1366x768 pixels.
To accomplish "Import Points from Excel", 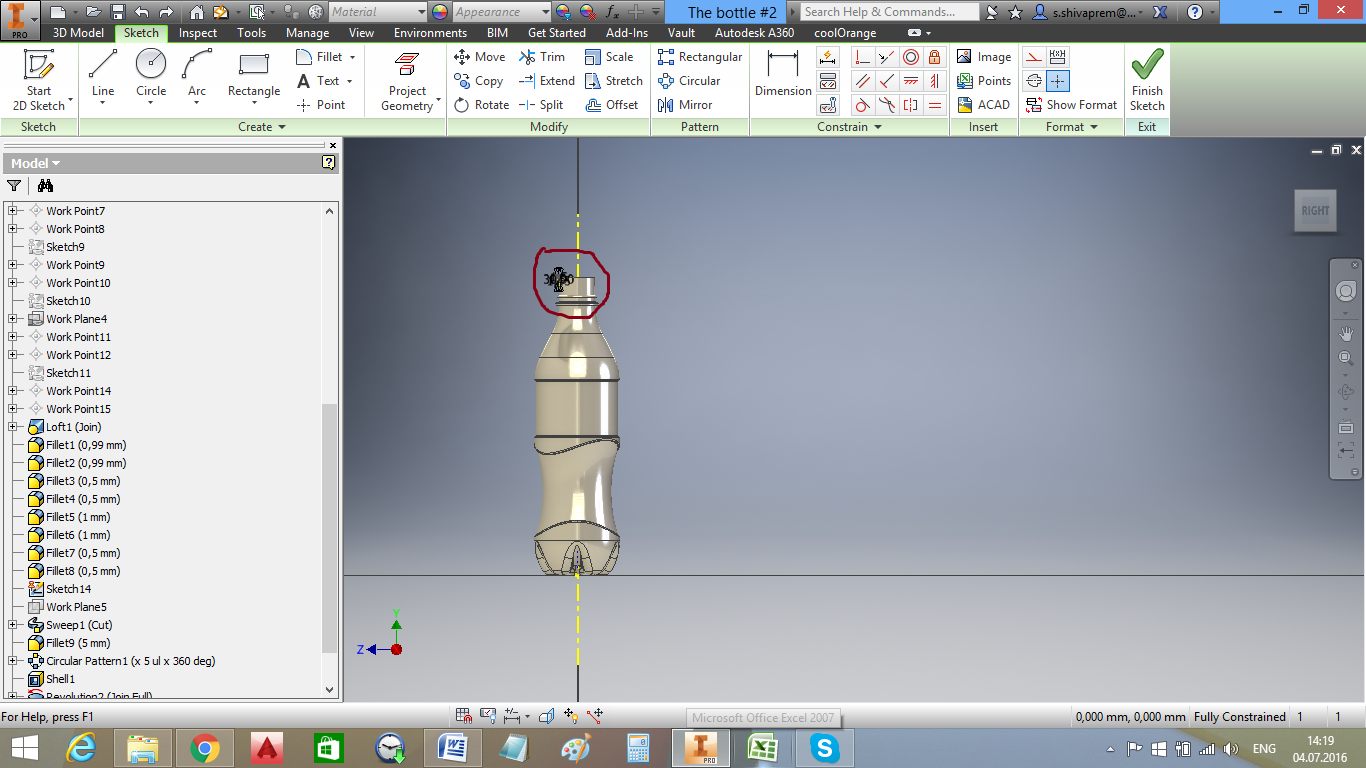I will [983, 81].
